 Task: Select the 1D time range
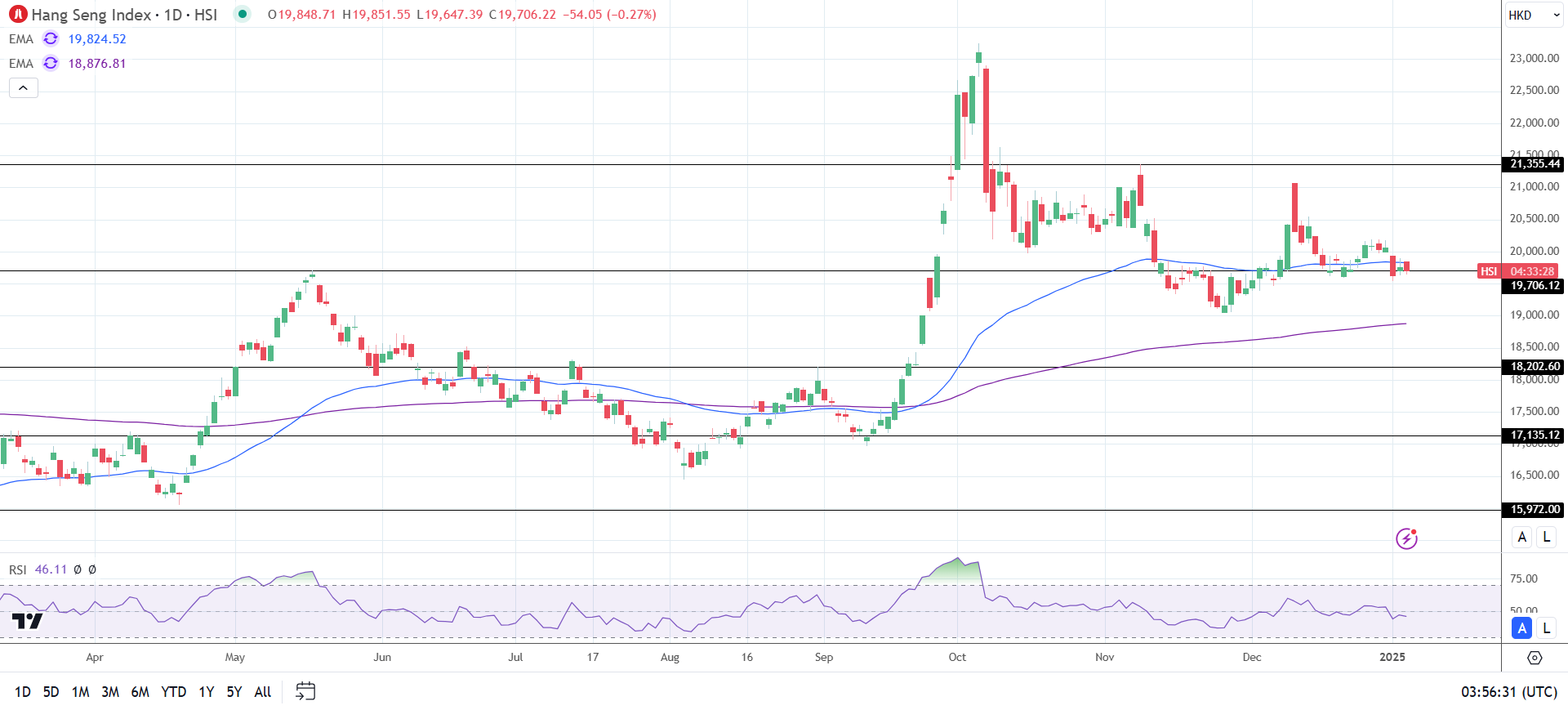pyautogui.click(x=23, y=692)
